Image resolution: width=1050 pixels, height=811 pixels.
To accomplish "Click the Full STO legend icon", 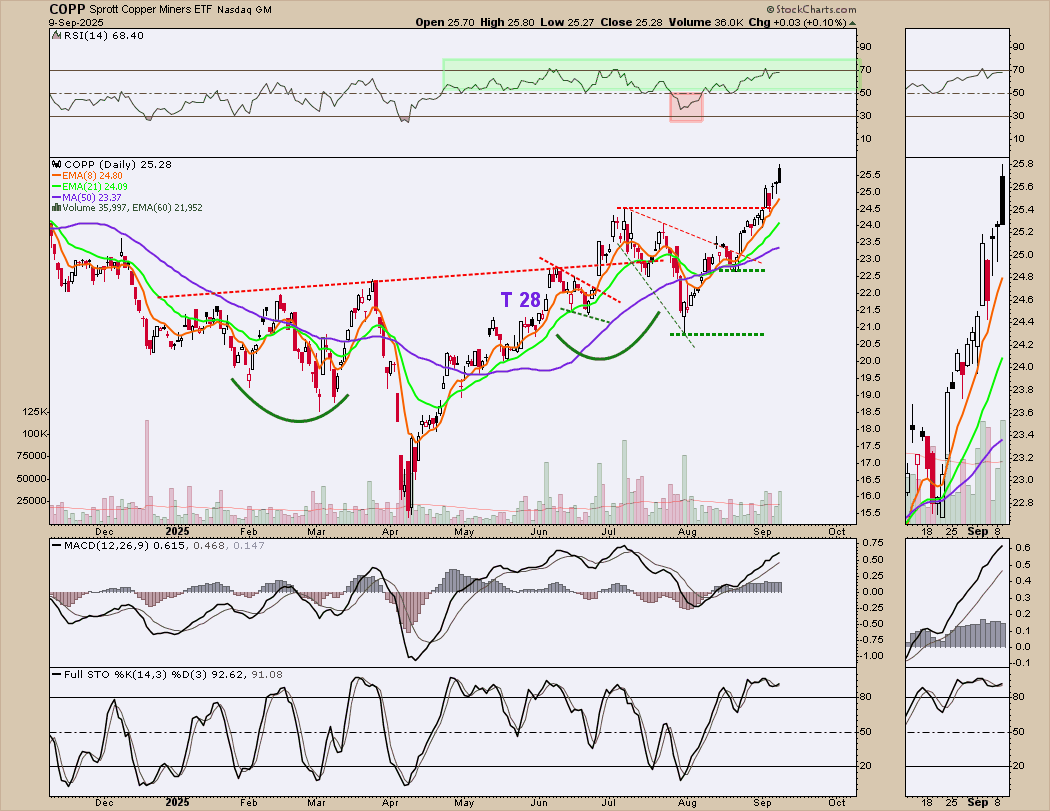I will 57,674.
